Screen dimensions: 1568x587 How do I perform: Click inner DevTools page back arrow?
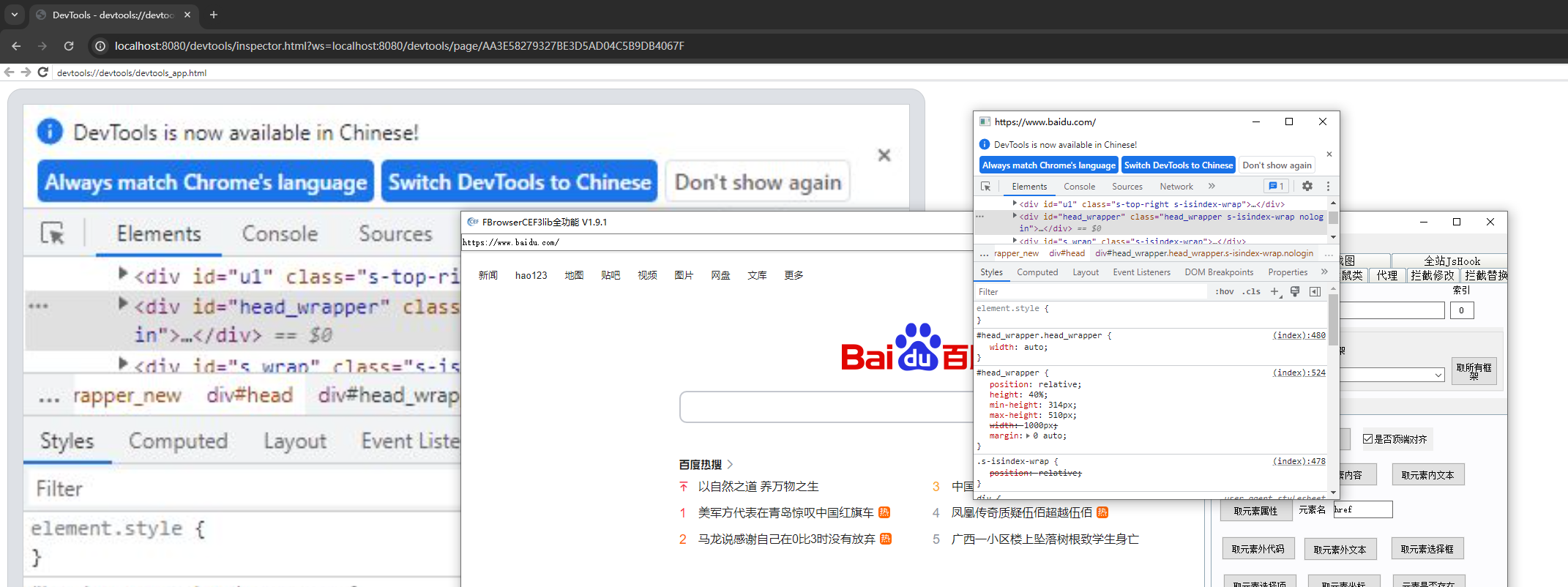pos(10,72)
